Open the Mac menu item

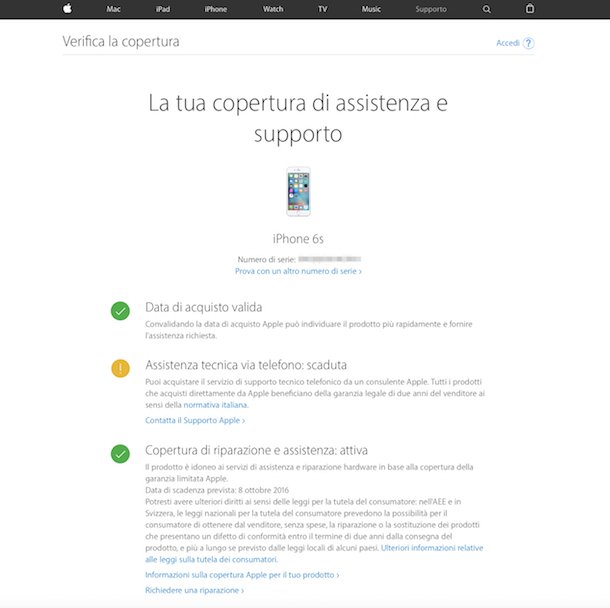pyautogui.click(x=113, y=9)
